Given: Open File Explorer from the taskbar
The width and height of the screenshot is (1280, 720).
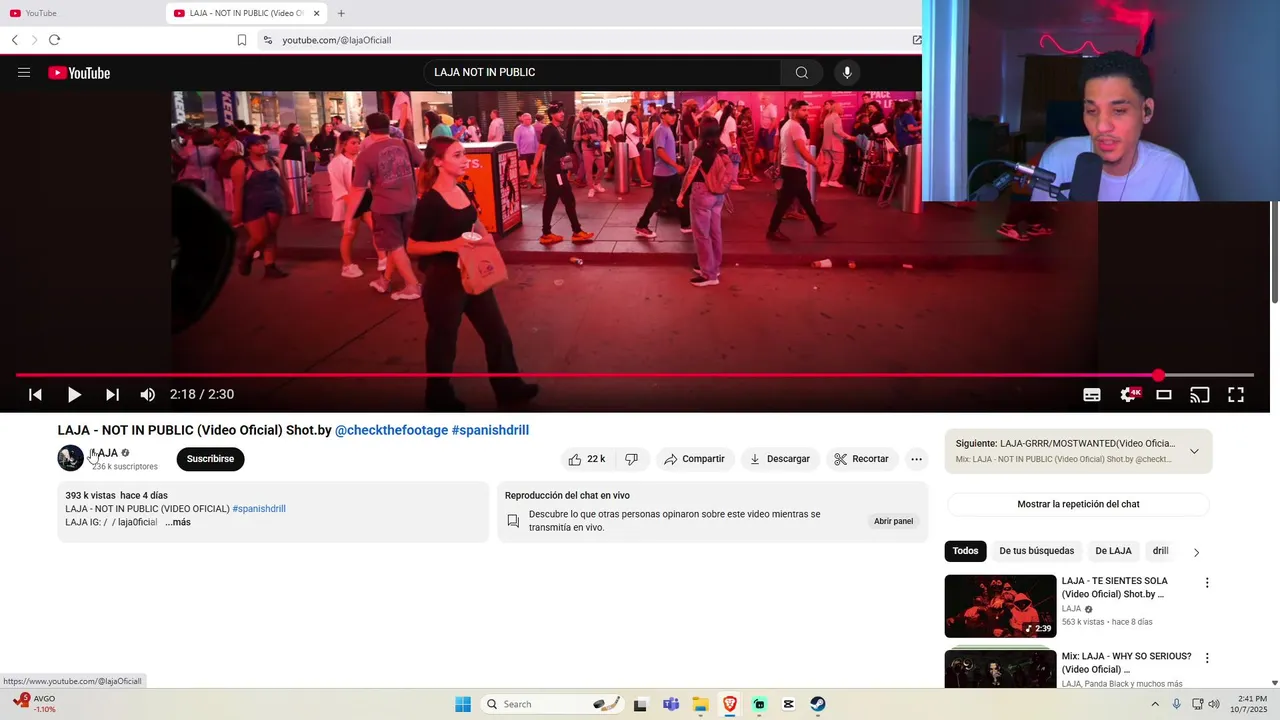Looking at the screenshot, I should click(x=701, y=704).
